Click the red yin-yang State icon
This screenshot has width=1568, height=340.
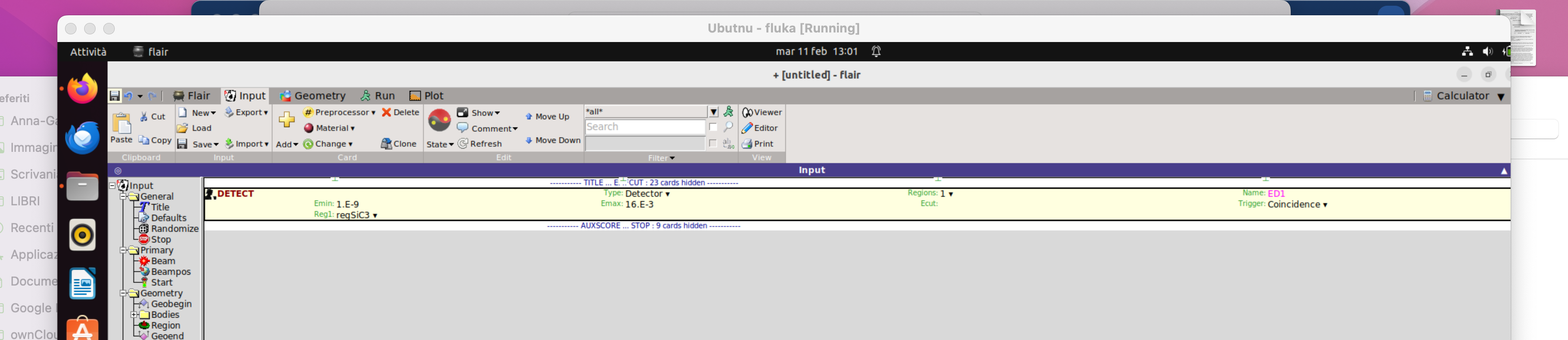click(439, 120)
